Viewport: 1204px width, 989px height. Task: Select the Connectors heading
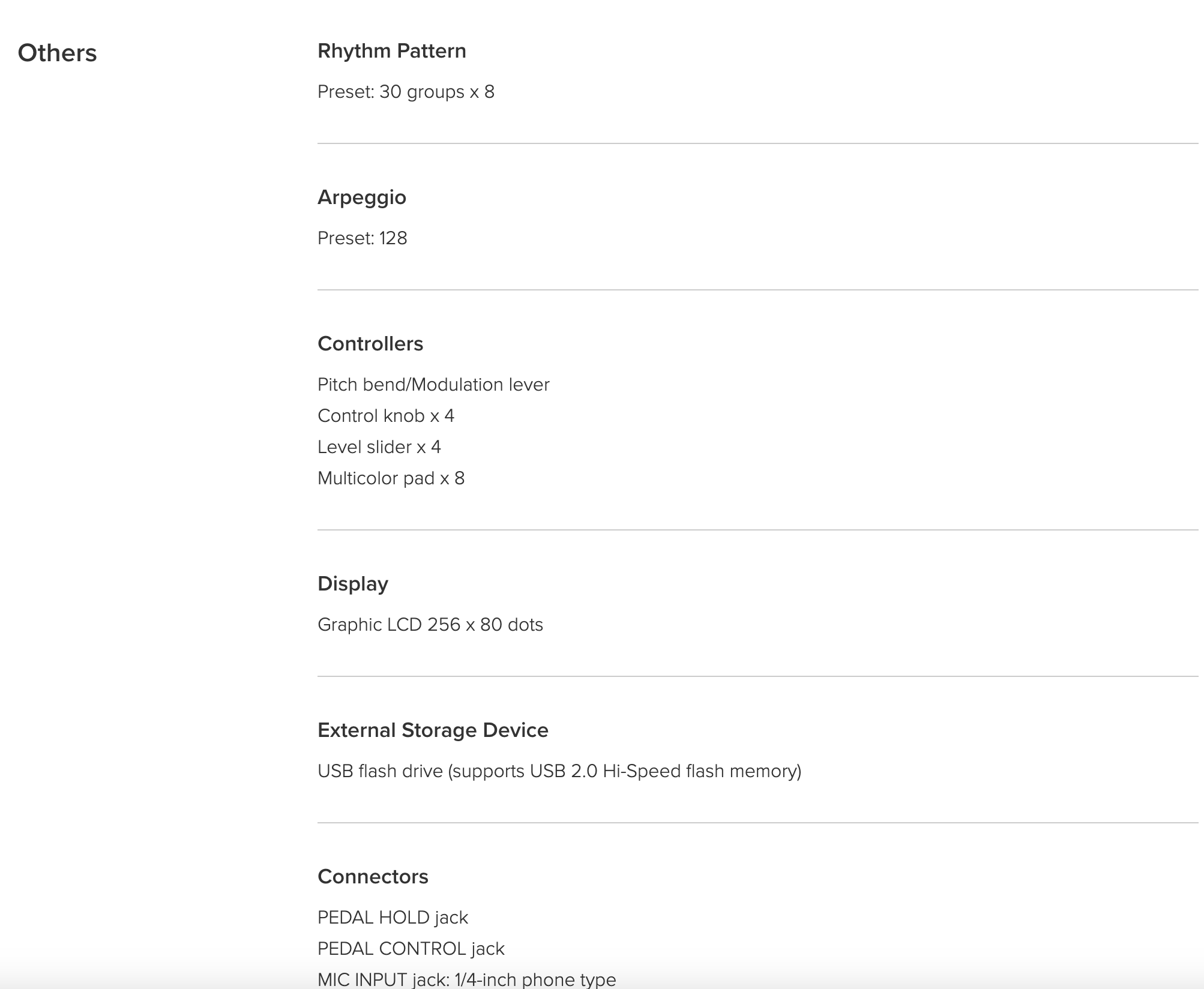pos(373,877)
